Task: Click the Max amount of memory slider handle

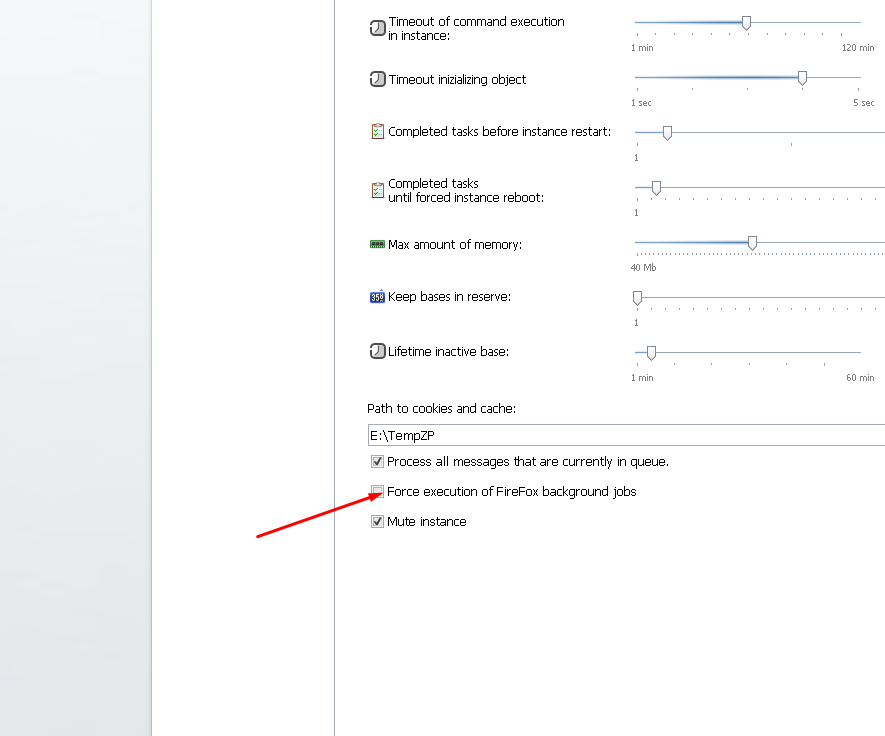Action: 752,242
